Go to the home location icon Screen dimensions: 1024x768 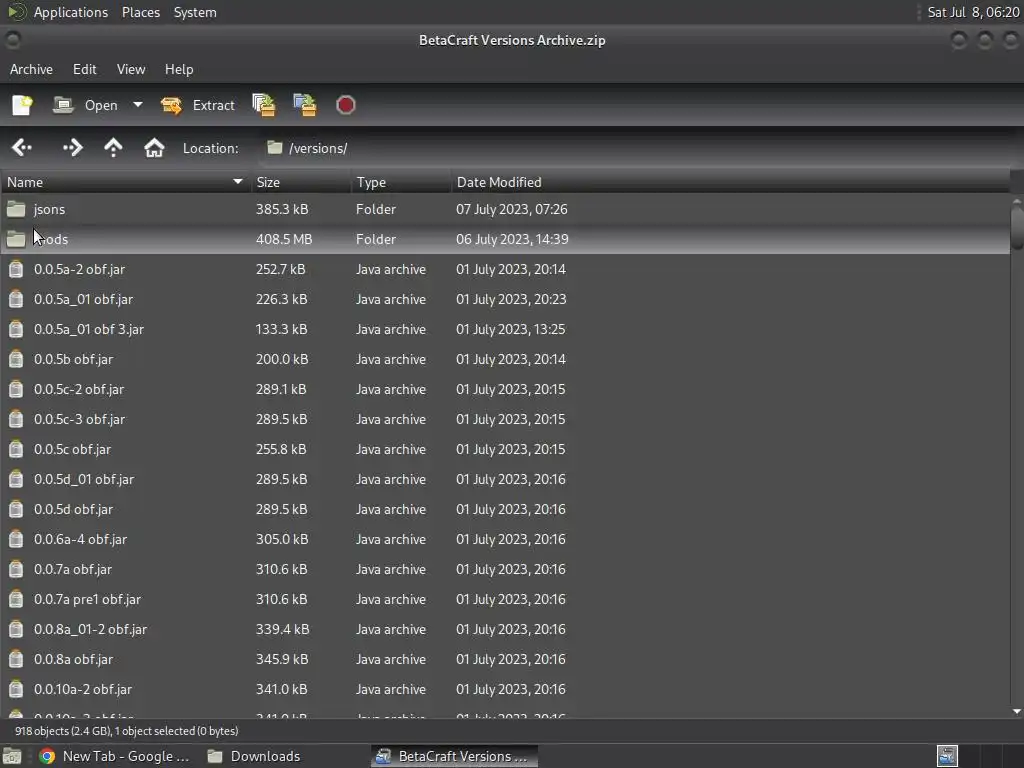point(154,148)
